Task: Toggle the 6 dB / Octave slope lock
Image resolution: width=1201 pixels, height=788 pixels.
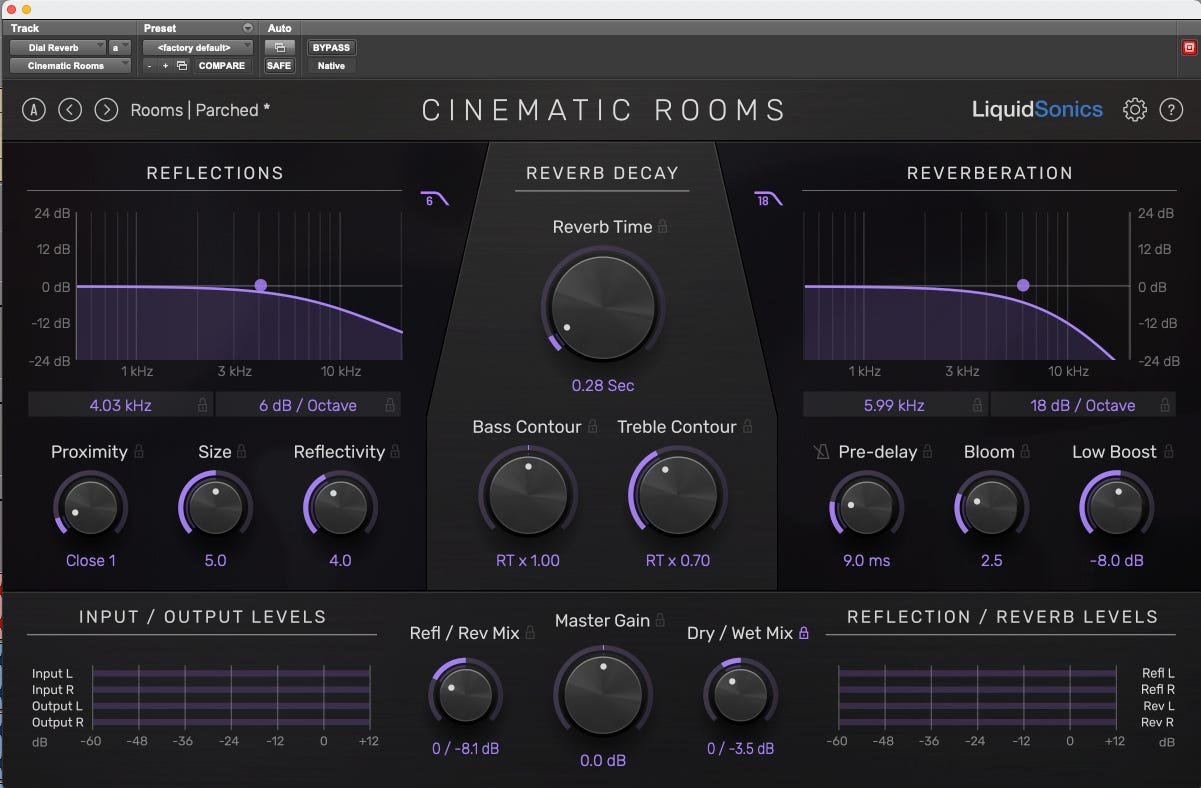Action: click(391, 406)
